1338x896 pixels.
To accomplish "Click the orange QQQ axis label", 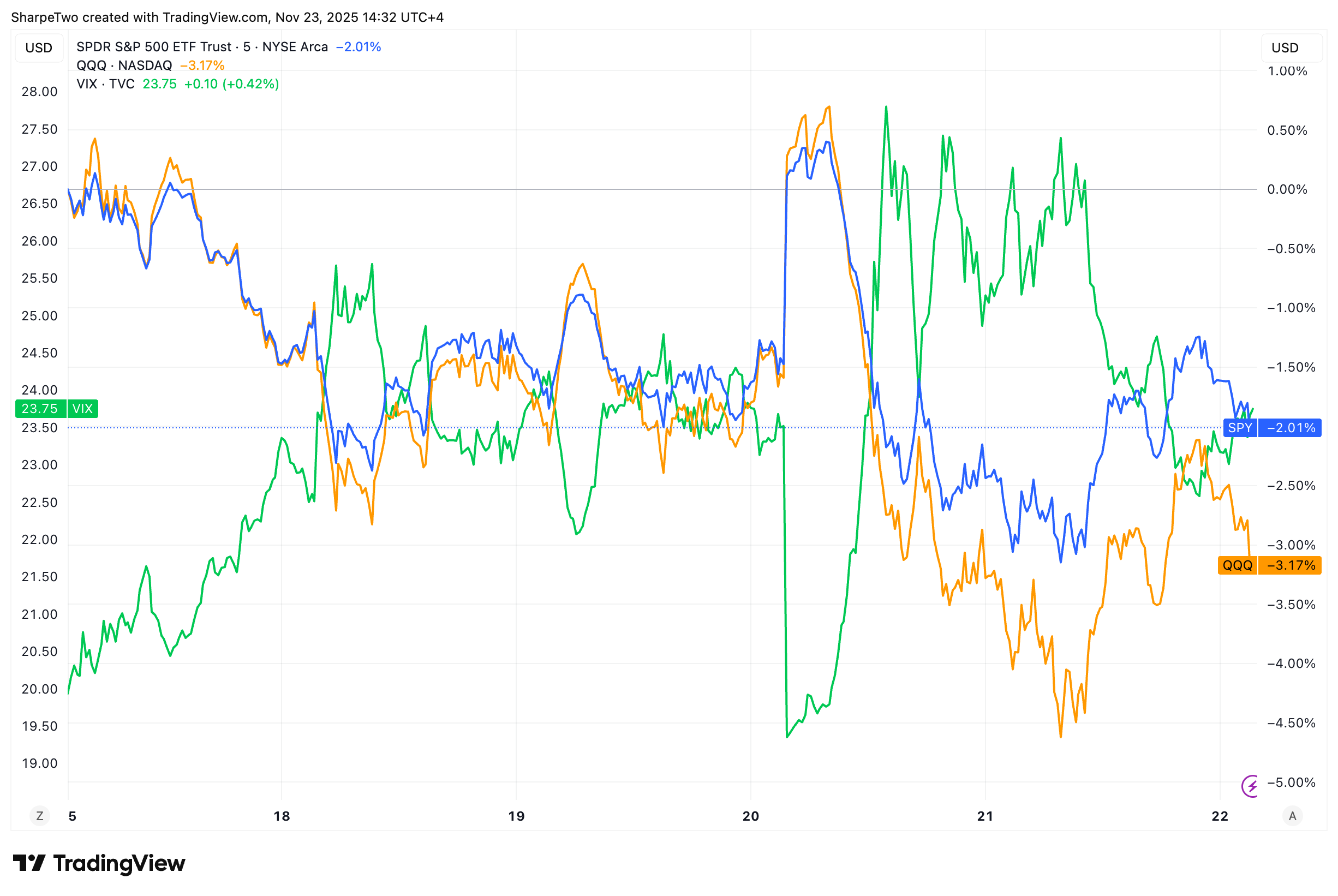I will pos(1237,565).
